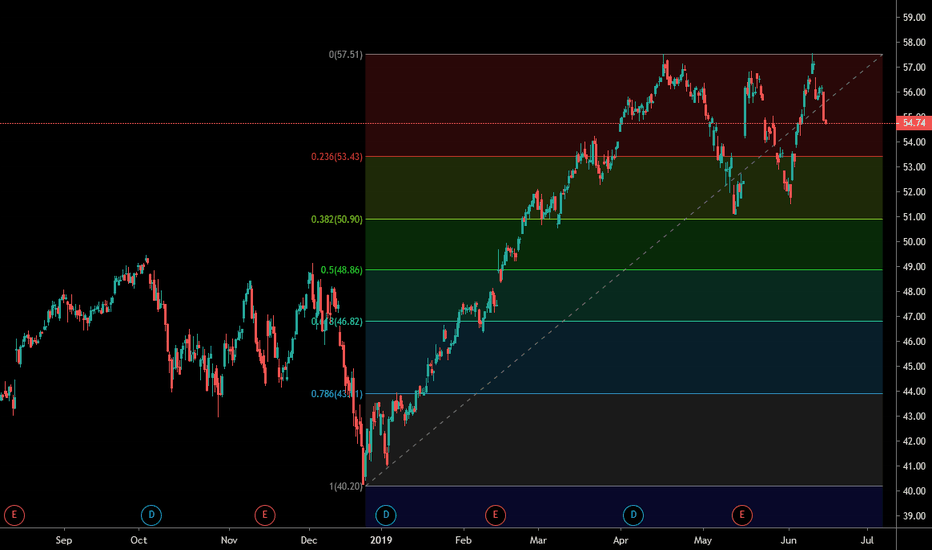This screenshot has width=932, height=550.
Task: Click the 59.00 price axis label
Action: click(x=914, y=18)
